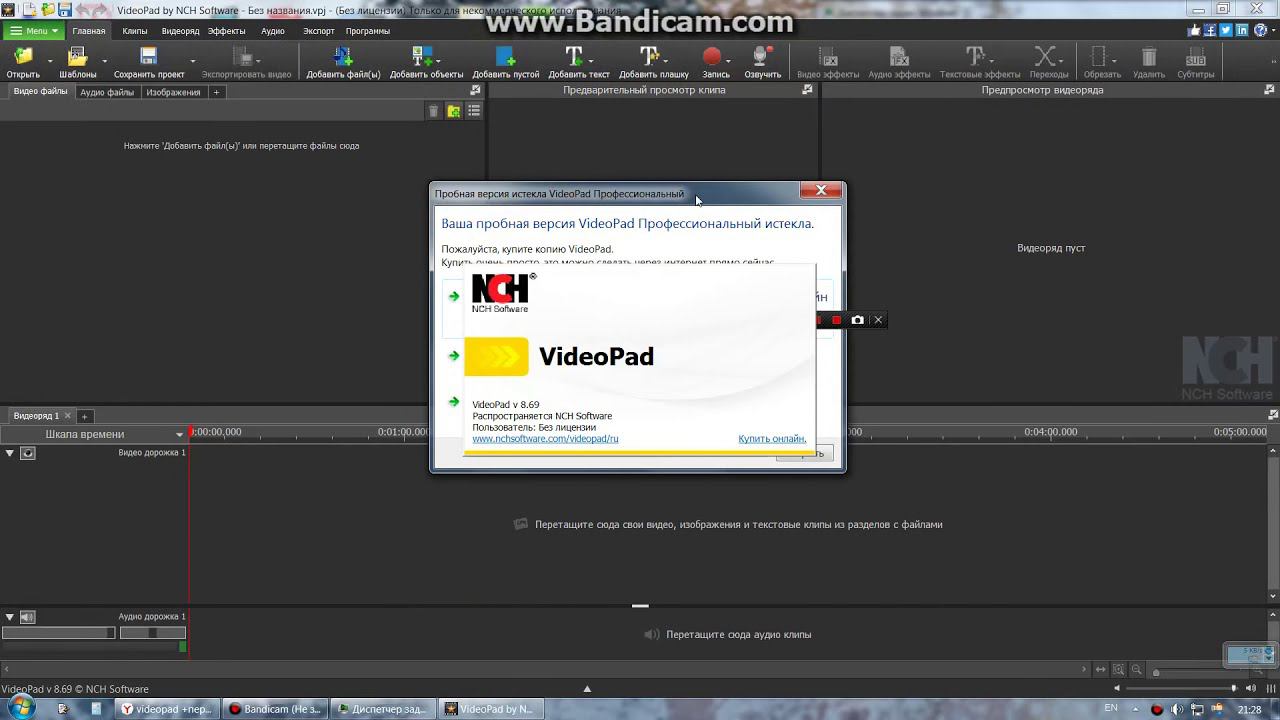
Task: Pop out the media bin panel
Action: (x=476, y=90)
